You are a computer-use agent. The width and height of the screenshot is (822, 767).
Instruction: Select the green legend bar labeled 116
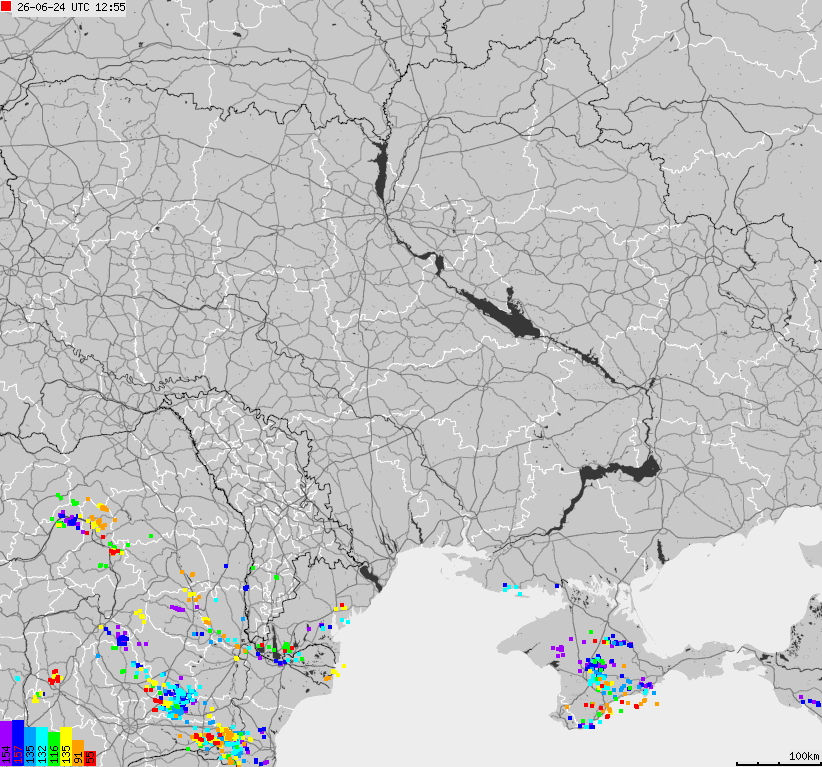(x=54, y=749)
